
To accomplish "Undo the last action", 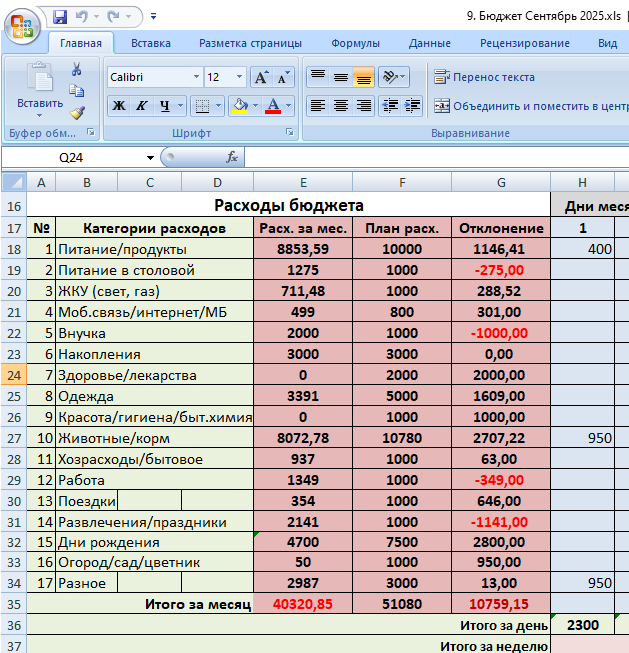I will 81,17.
